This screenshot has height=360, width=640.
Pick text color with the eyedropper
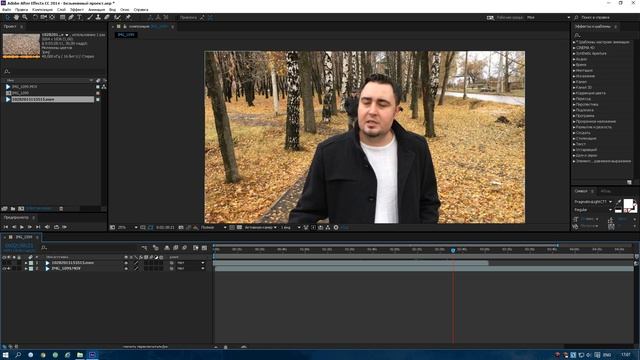coord(619,202)
